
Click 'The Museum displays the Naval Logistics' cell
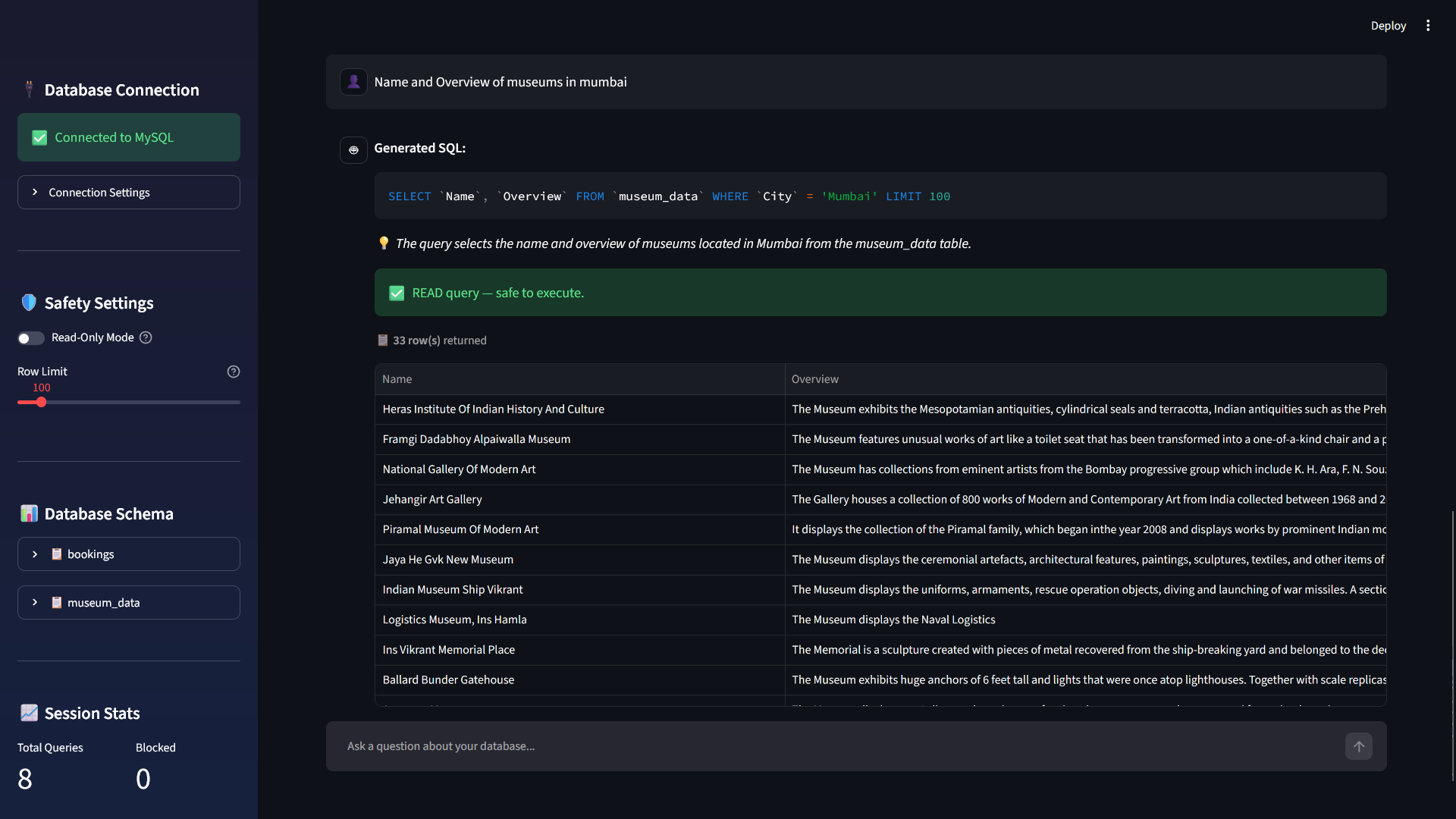[1085, 620]
